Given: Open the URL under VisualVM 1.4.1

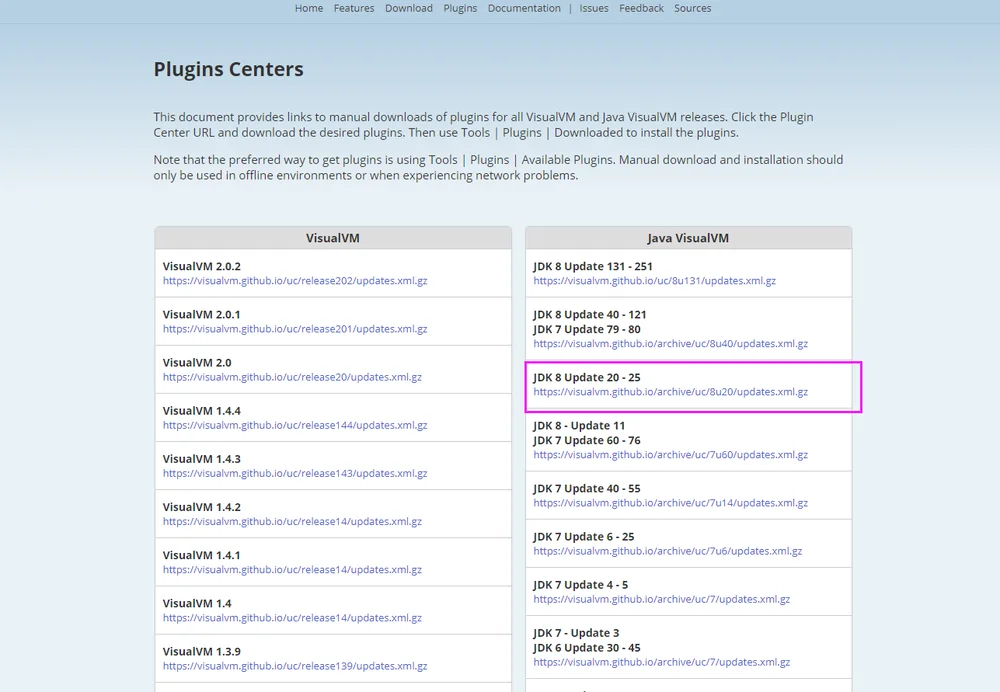Looking at the screenshot, I should 292,570.
